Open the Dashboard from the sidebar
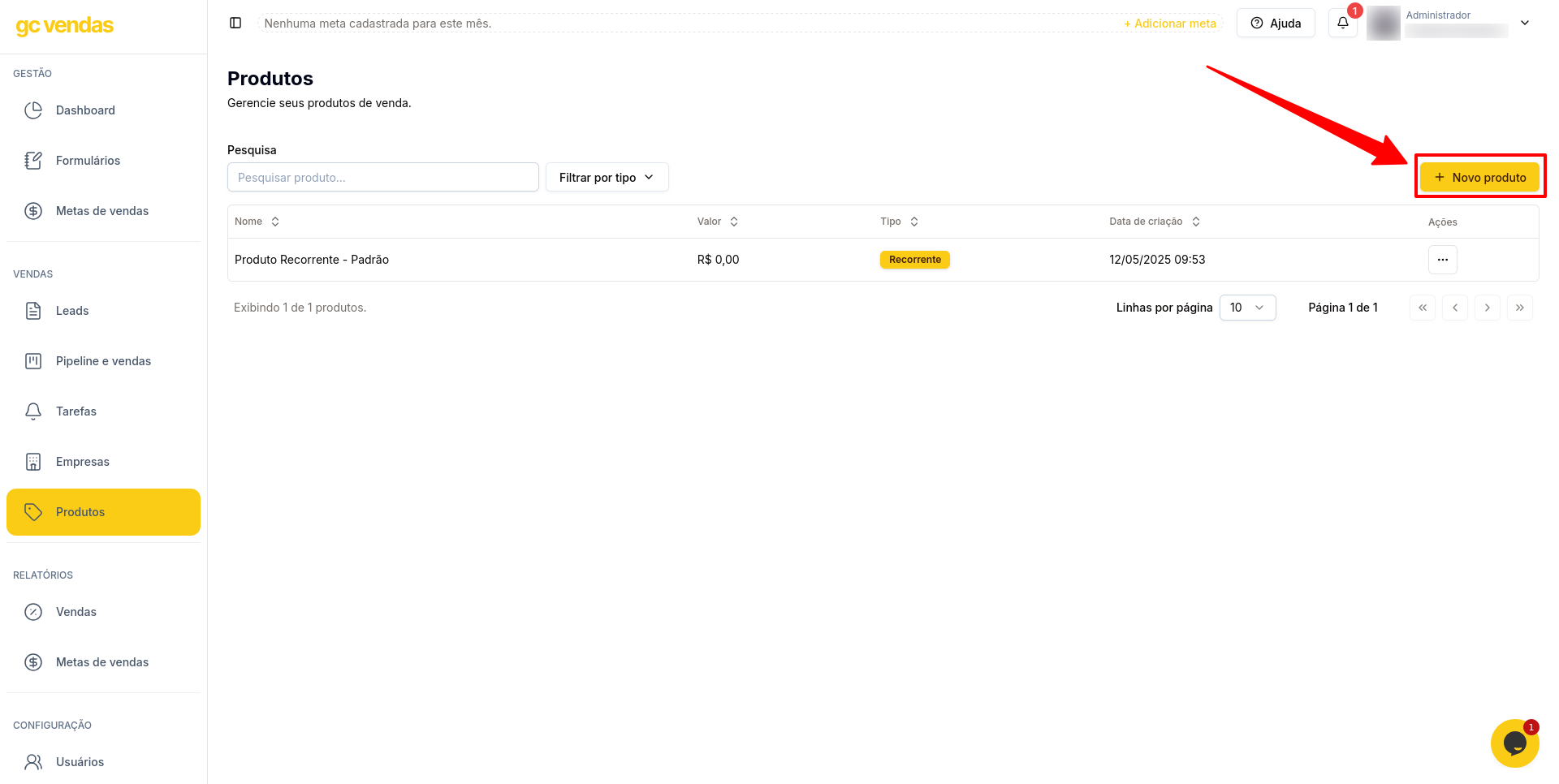 point(86,110)
